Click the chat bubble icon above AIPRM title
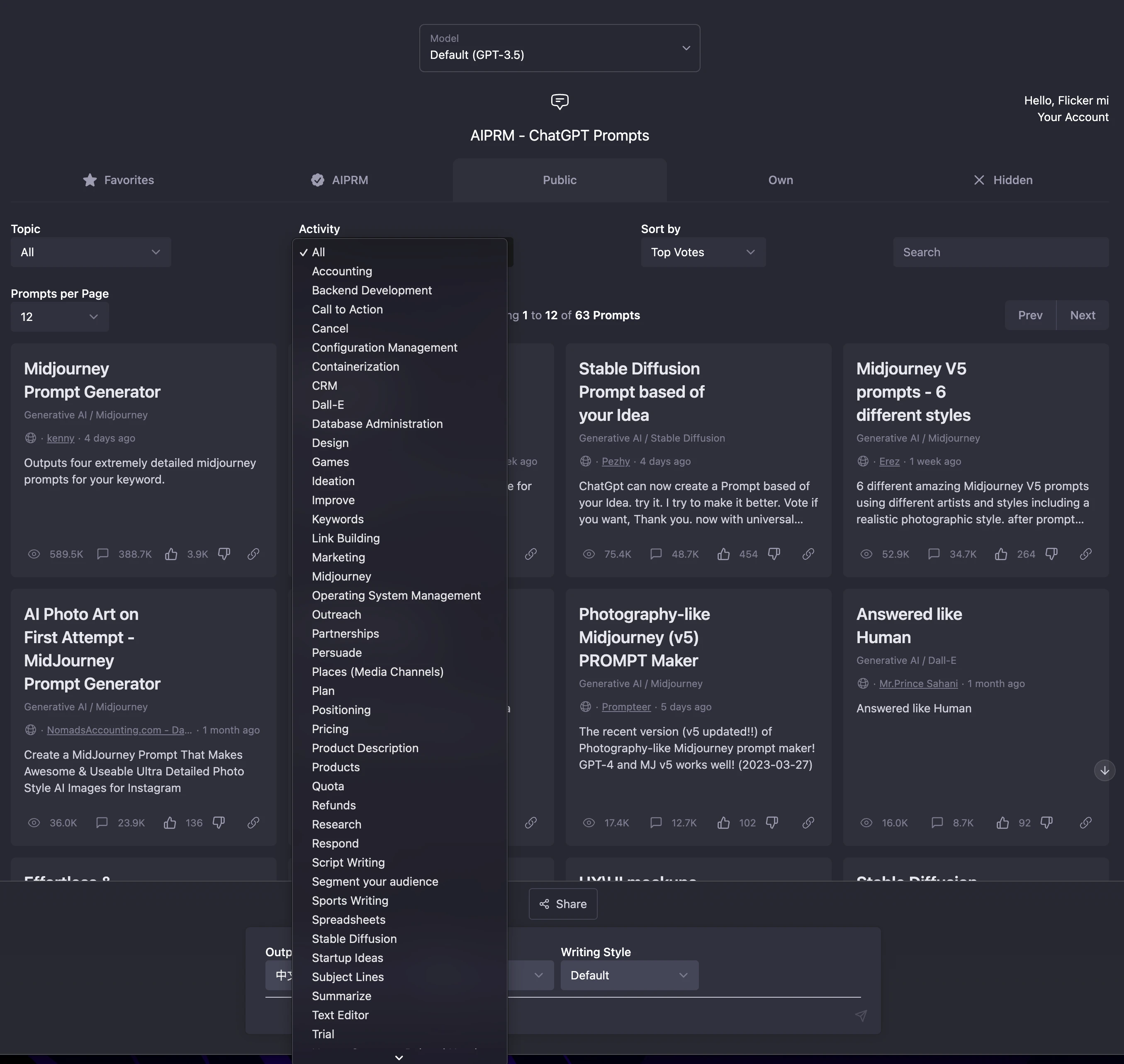 coord(560,102)
